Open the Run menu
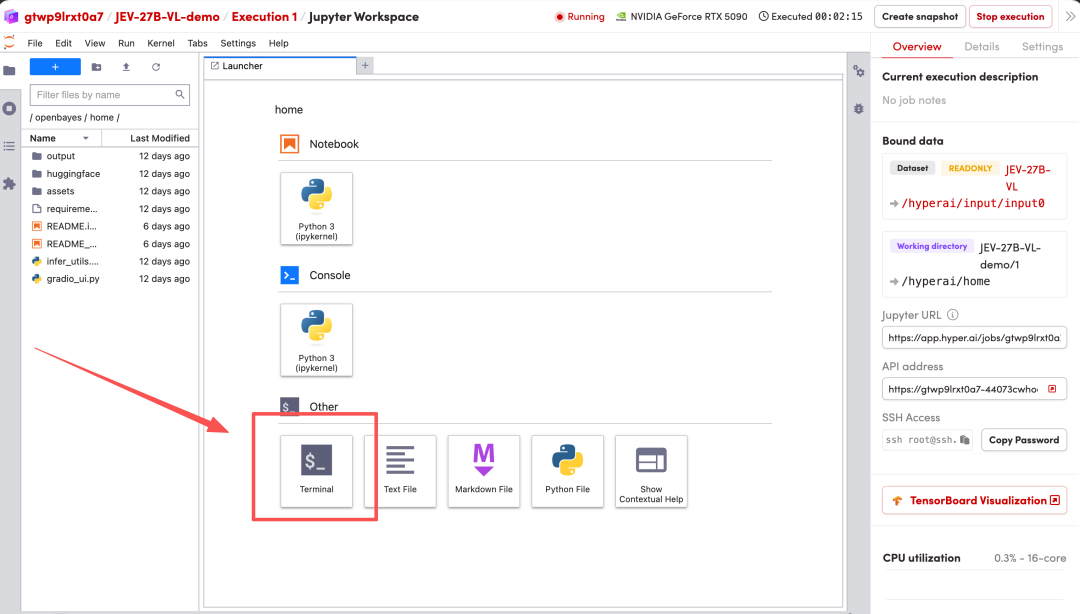Viewport: 1080px width, 614px height. coord(126,43)
